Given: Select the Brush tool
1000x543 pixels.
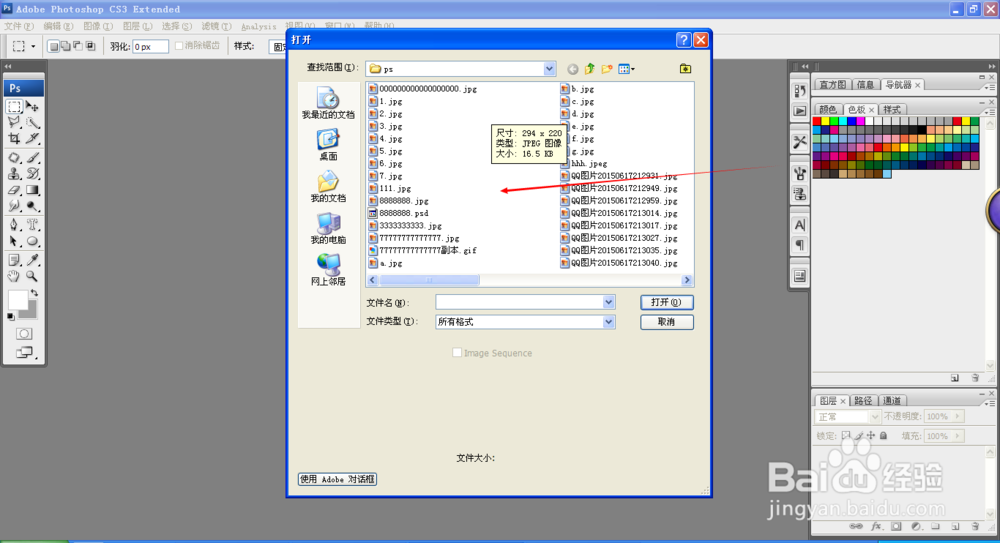Looking at the screenshot, I should tap(33, 158).
